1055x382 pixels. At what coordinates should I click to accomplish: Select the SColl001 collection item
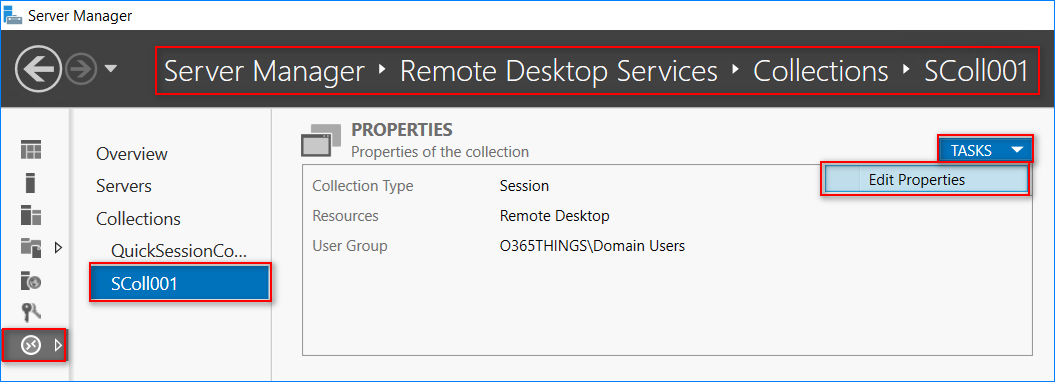click(x=180, y=283)
